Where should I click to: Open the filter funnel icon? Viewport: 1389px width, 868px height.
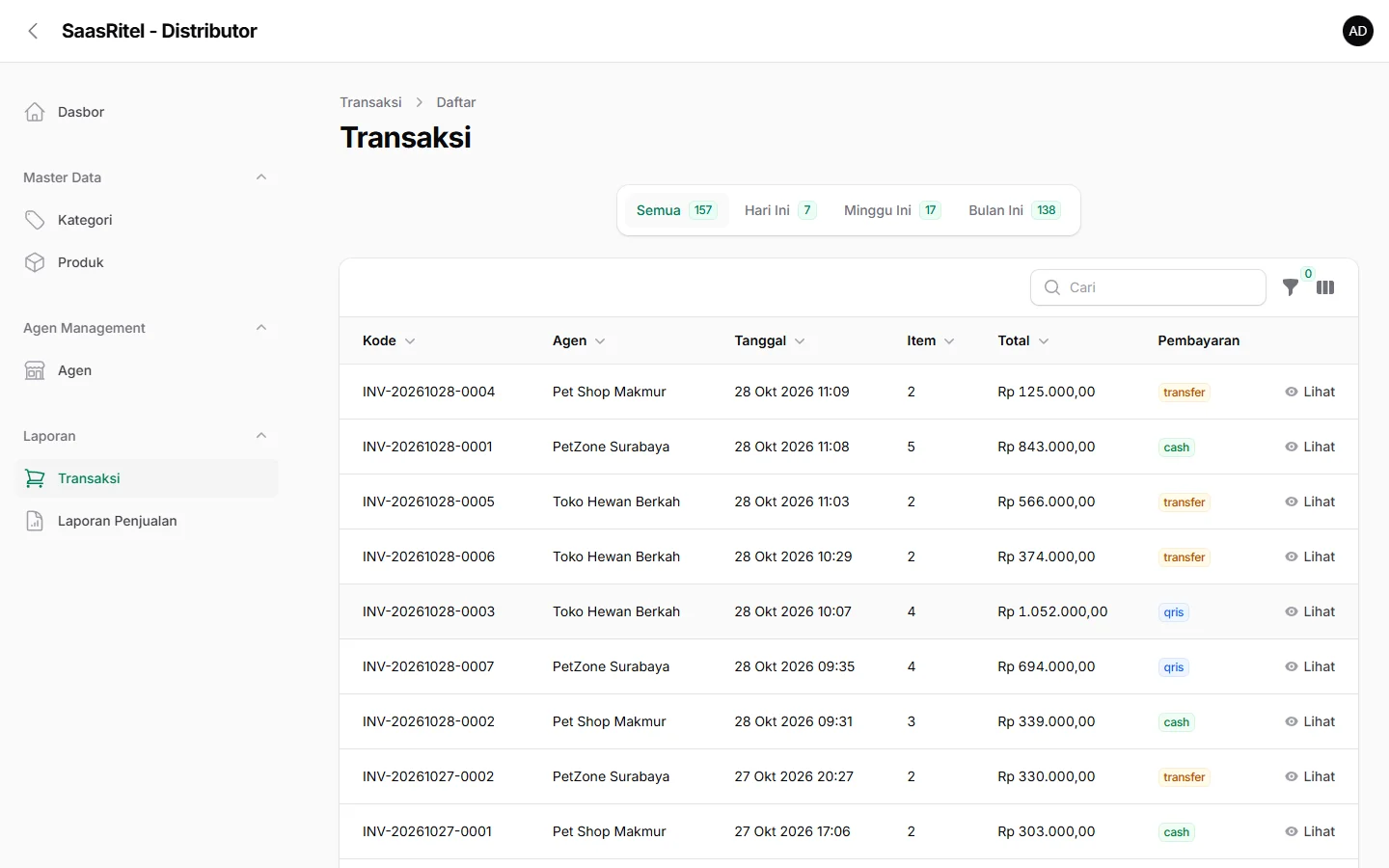(x=1291, y=287)
